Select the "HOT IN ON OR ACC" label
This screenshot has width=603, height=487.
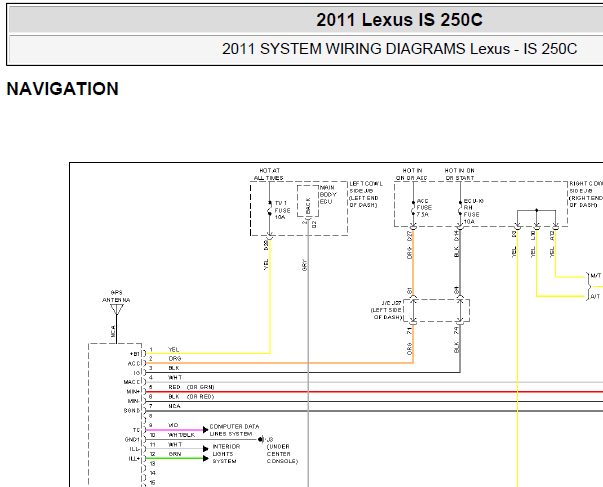(412, 174)
